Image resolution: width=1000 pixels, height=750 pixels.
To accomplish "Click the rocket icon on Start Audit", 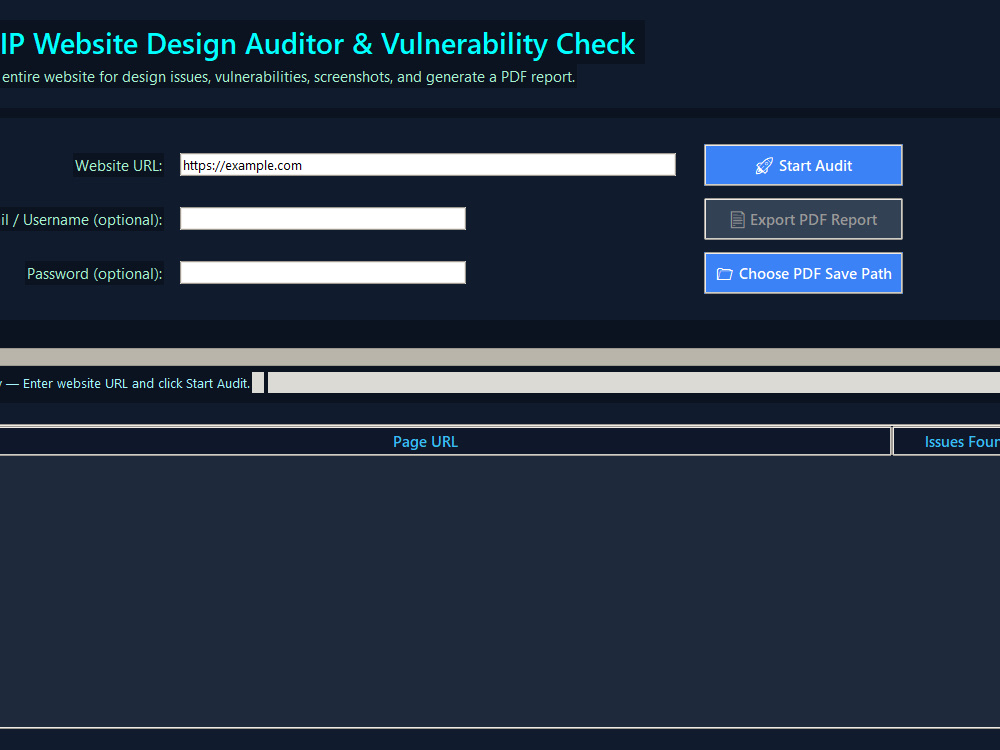I will [x=764, y=166].
